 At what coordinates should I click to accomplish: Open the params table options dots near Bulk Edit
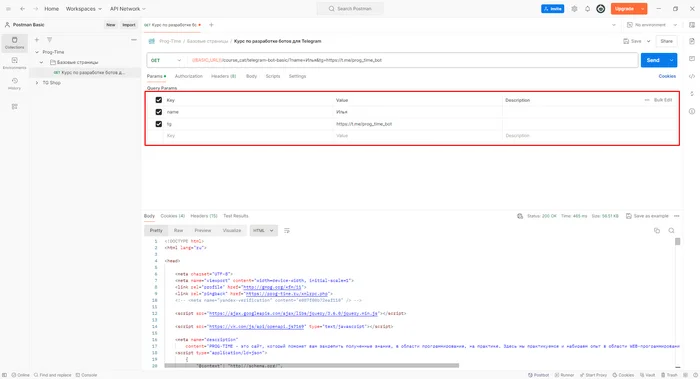pos(647,100)
